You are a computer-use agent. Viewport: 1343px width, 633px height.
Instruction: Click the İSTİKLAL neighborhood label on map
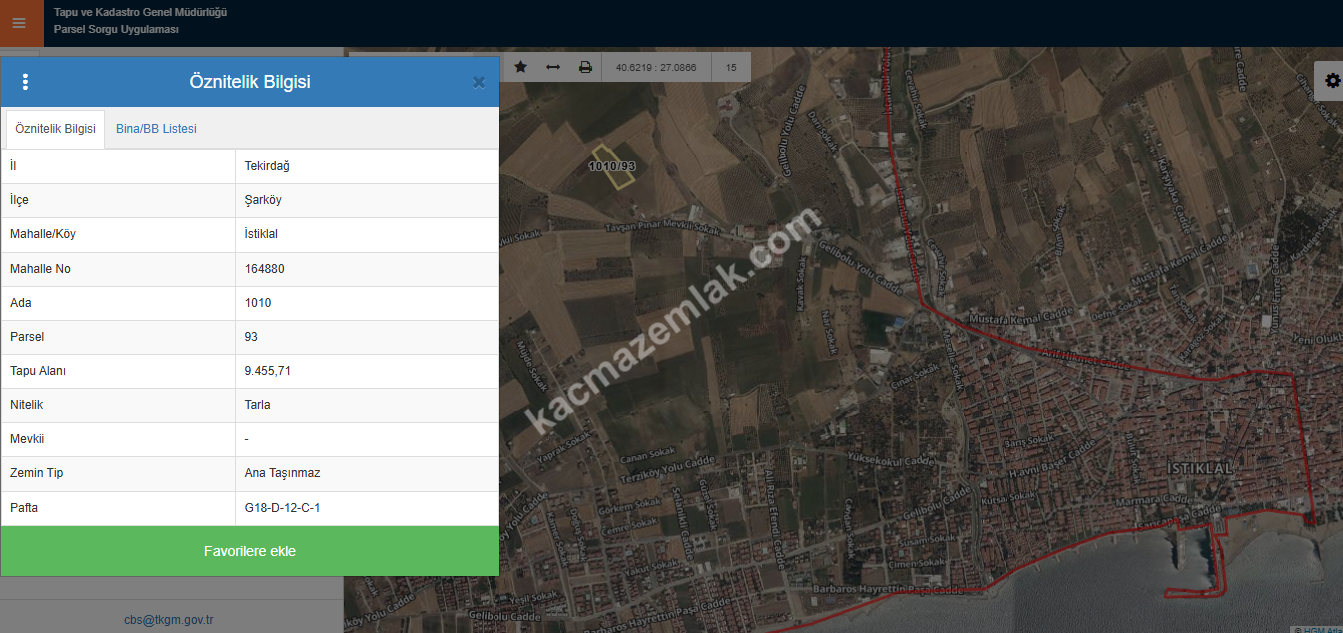point(1200,468)
